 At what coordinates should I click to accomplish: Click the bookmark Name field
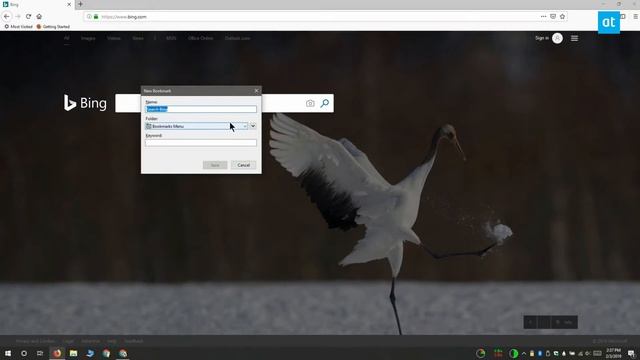tap(201, 109)
